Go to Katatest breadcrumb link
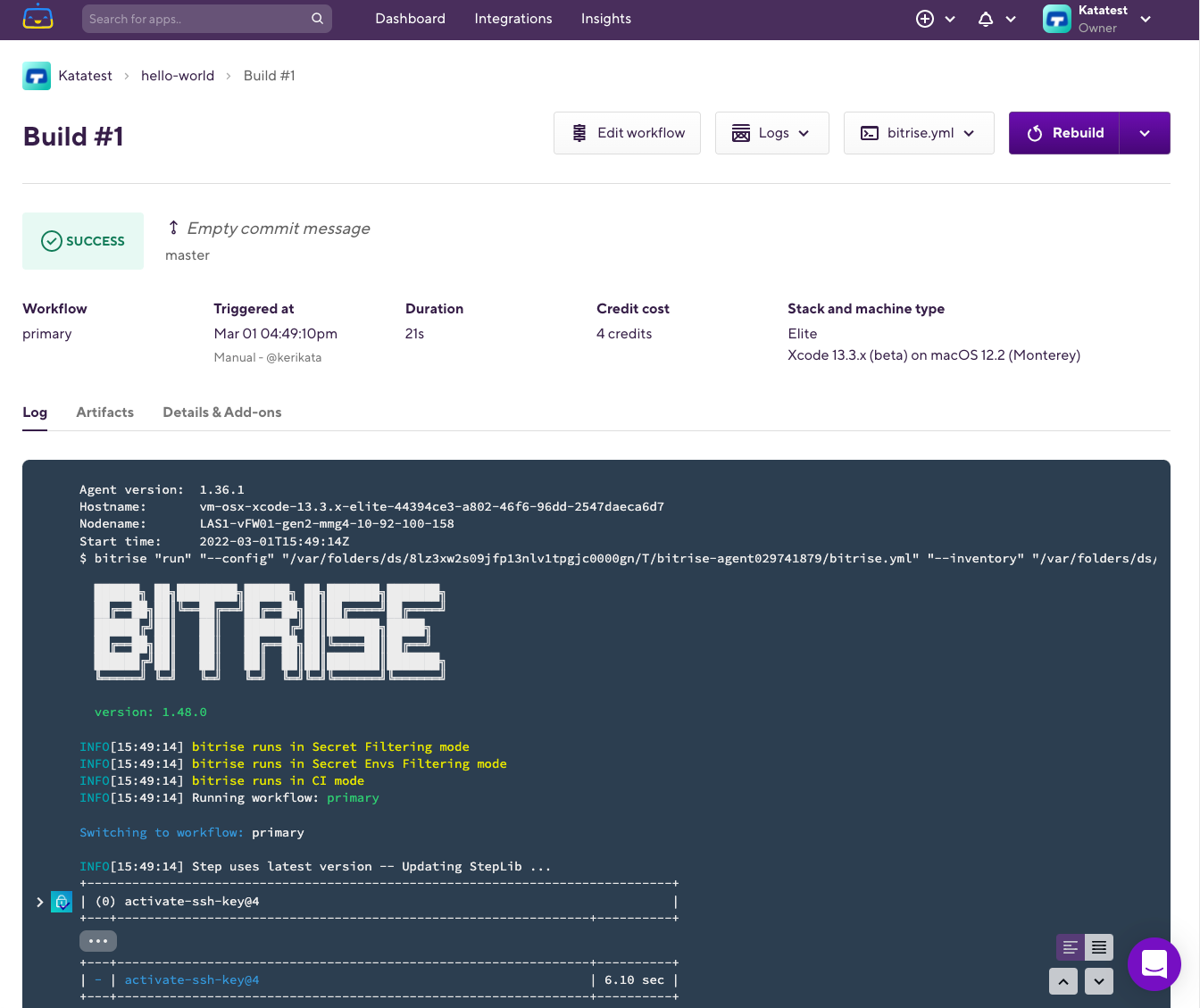This screenshot has width=1200, height=1008. (x=85, y=76)
